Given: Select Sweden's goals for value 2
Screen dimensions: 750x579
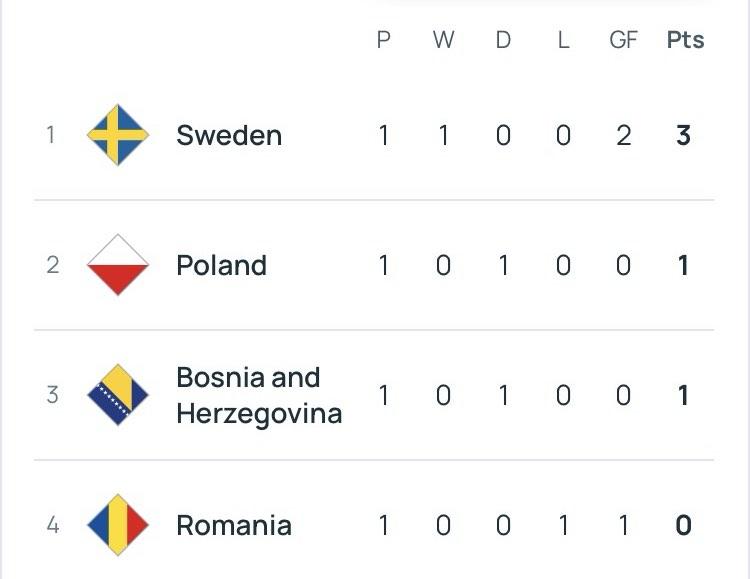Looking at the screenshot, I should coord(623,135).
